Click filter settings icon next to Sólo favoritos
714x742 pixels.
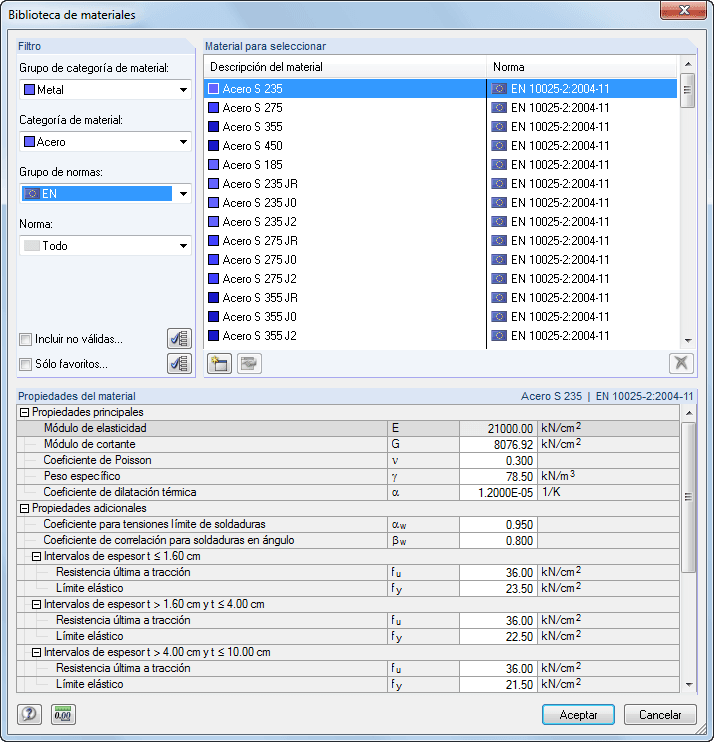point(179,364)
